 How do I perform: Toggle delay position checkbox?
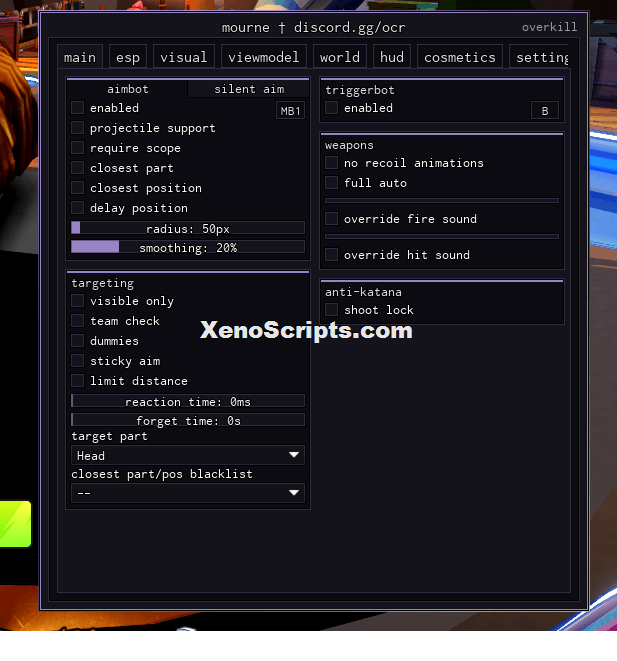pos(77,208)
